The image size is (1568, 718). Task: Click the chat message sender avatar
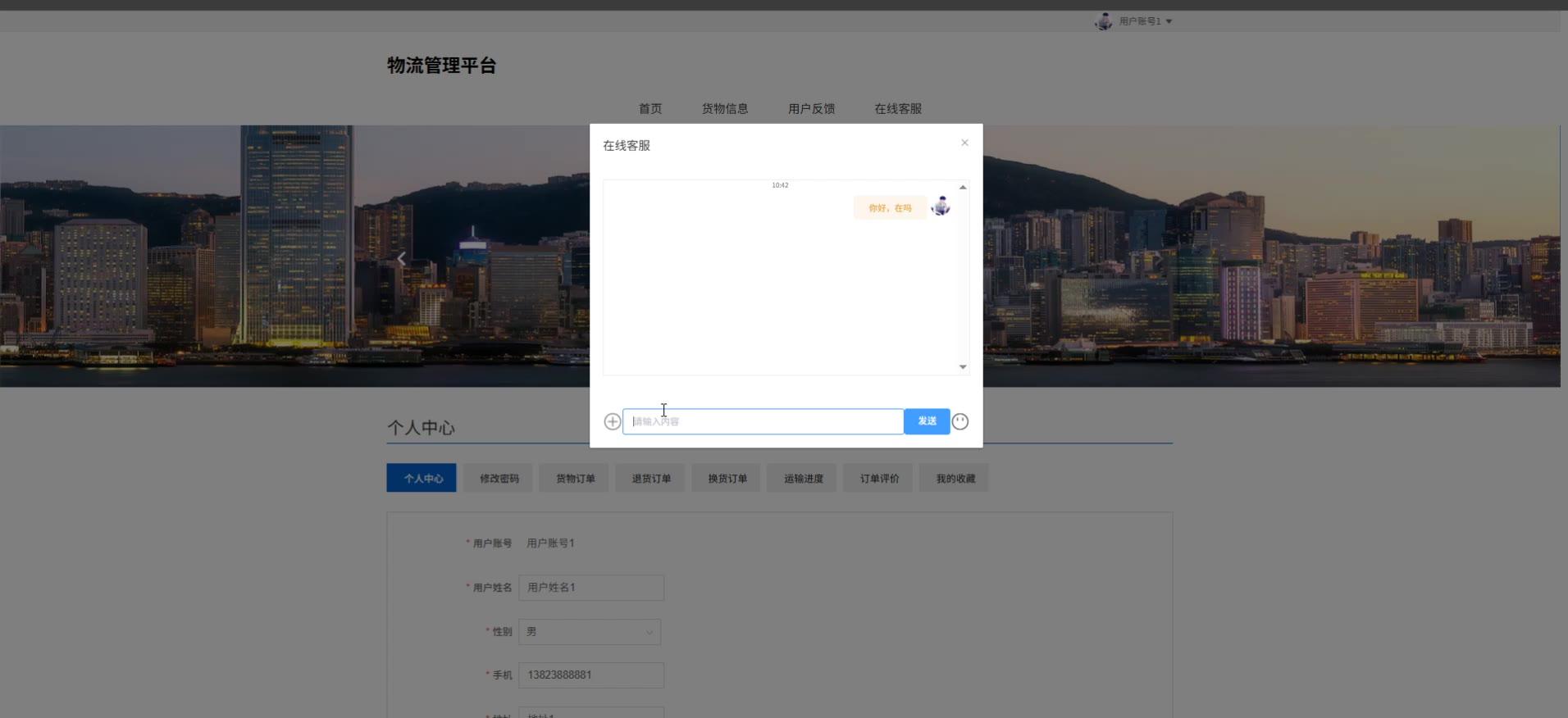coord(941,207)
